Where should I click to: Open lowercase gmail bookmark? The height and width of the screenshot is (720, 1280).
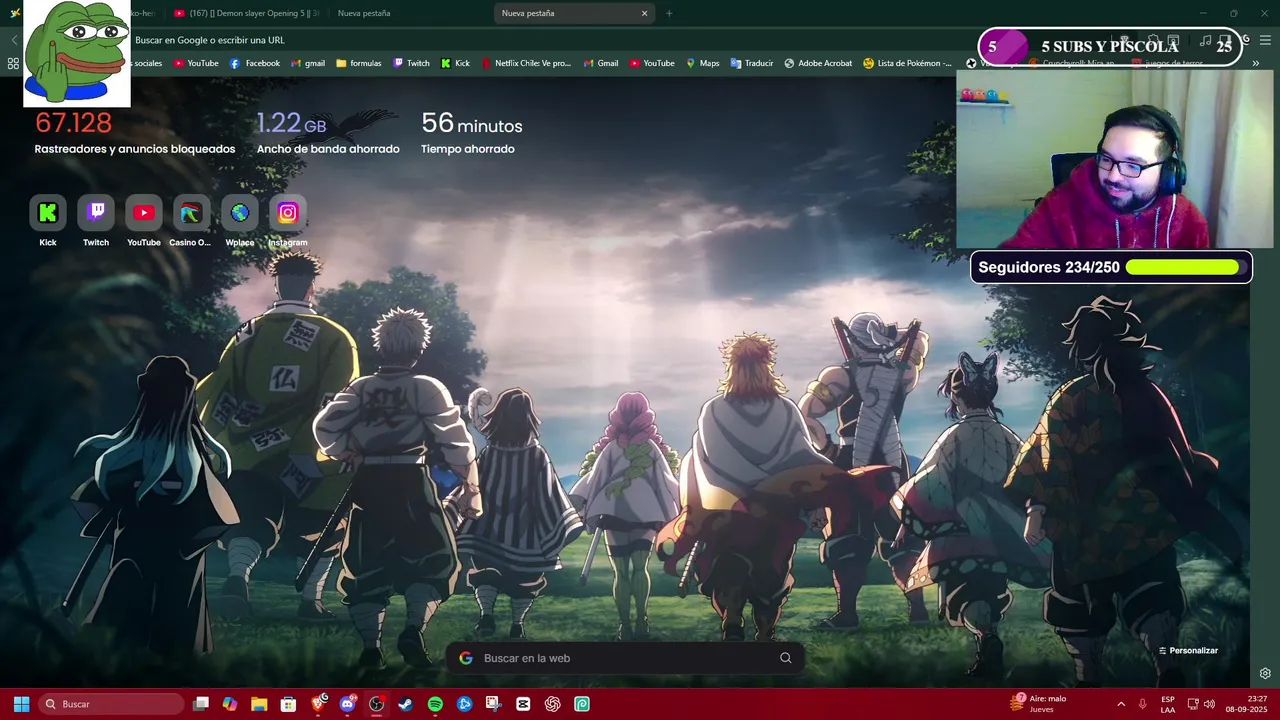[x=308, y=63]
